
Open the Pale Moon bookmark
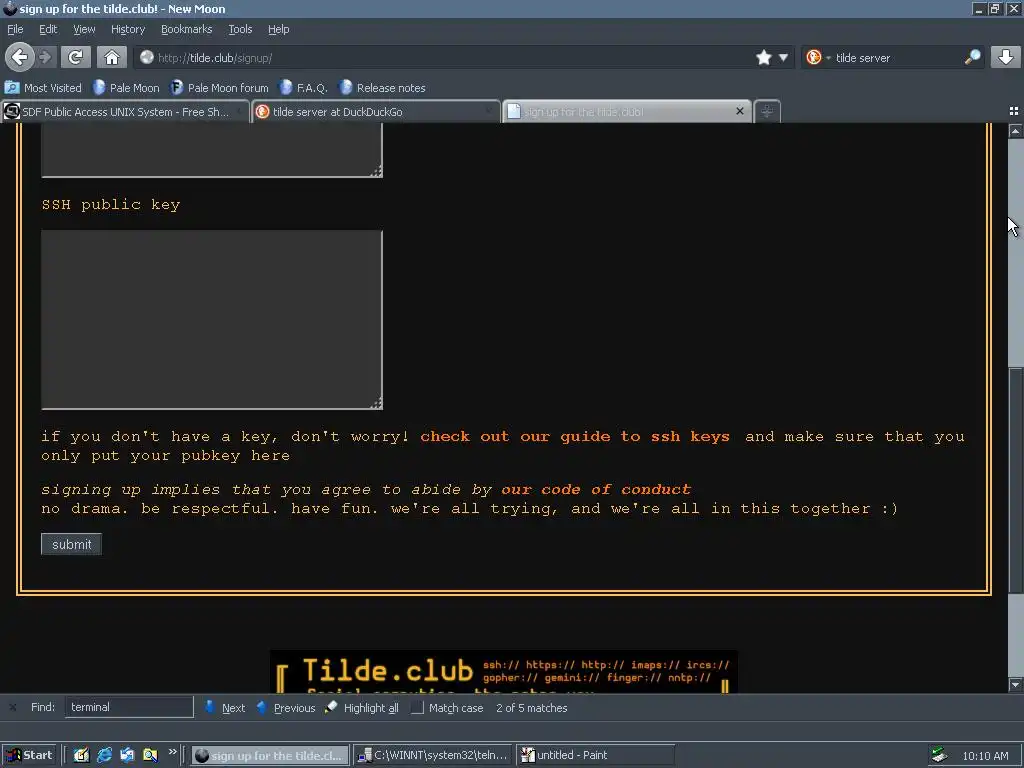click(126, 88)
